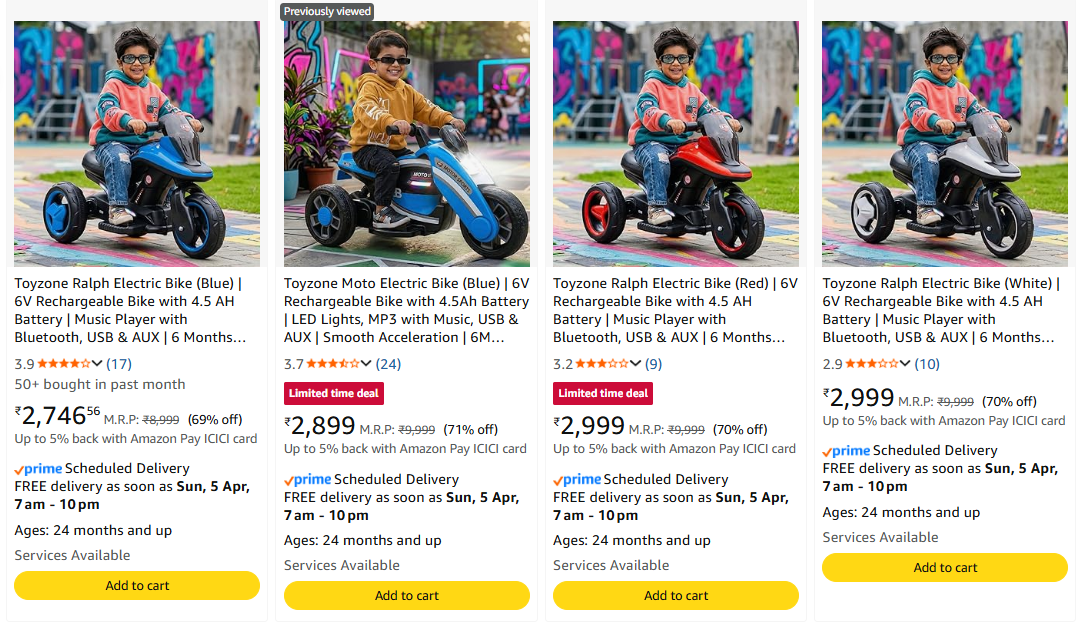Add white Ralph Electric Bike to cart
The width and height of the screenshot is (1080, 628).
click(945, 568)
